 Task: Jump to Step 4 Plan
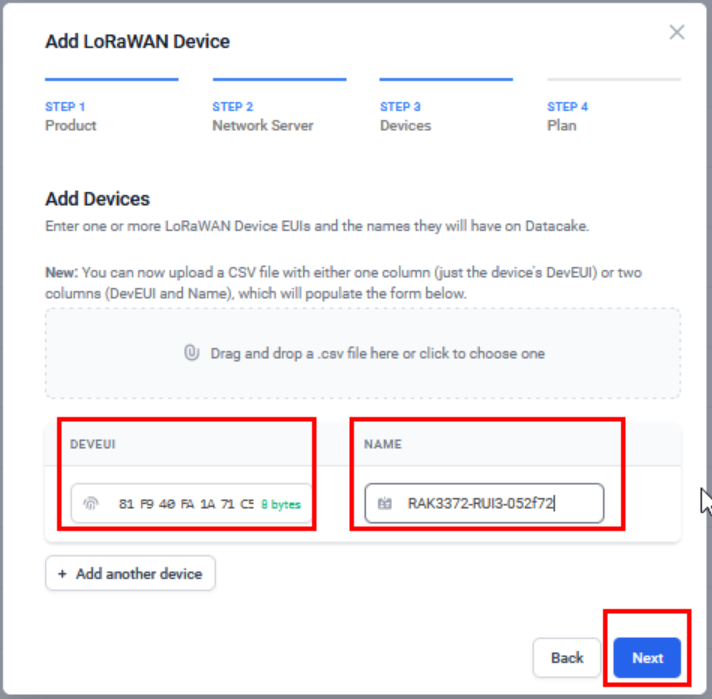(x=567, y=116)
